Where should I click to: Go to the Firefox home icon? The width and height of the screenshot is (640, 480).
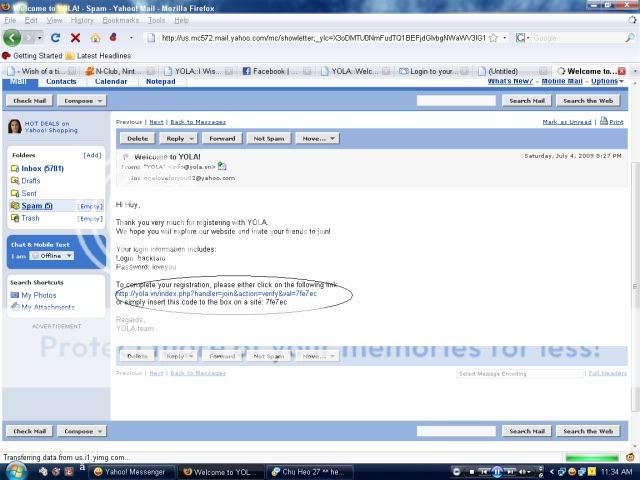pos(96,38)
